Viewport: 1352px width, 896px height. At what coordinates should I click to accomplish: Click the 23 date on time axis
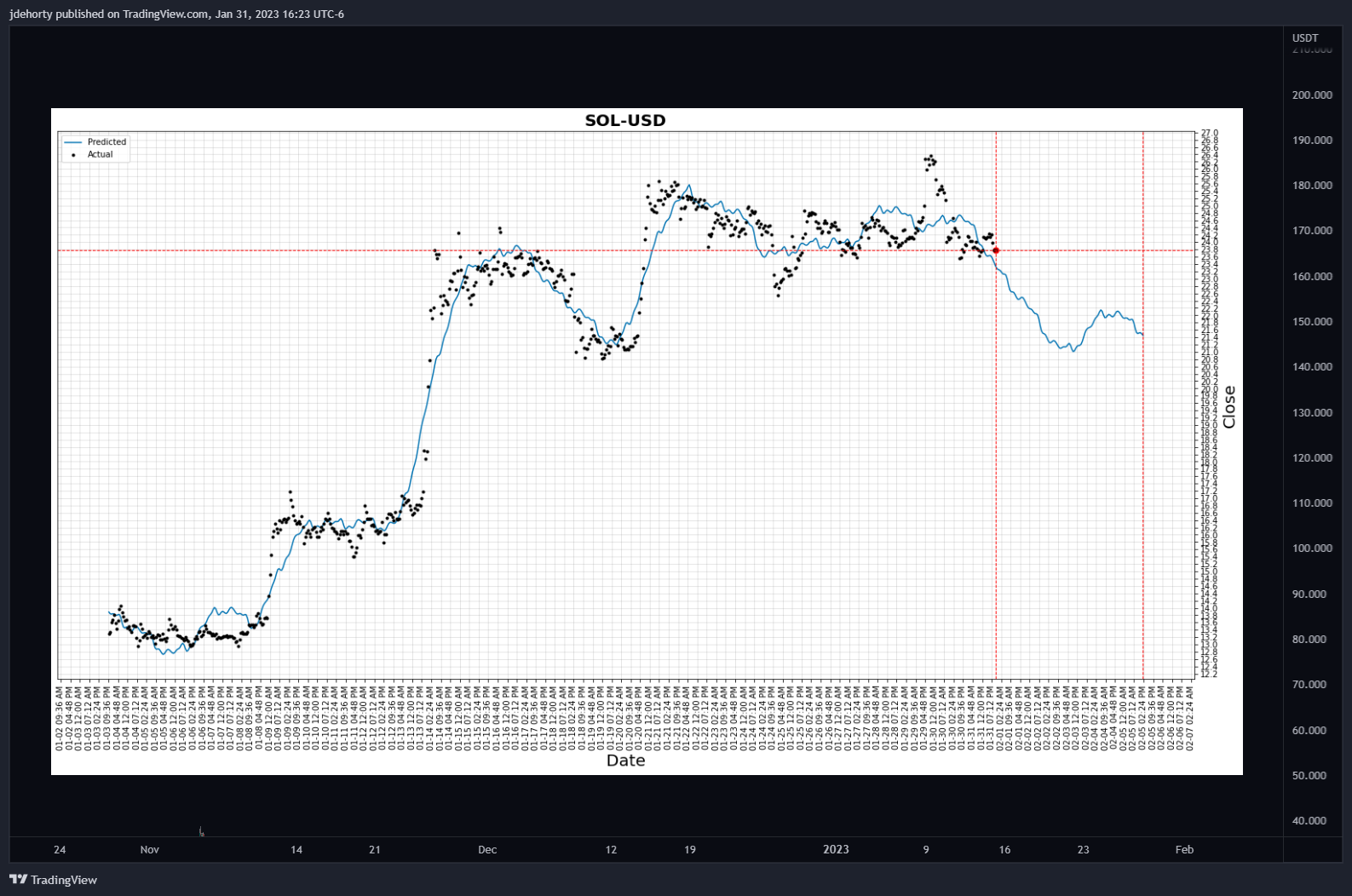(1084, 849)
